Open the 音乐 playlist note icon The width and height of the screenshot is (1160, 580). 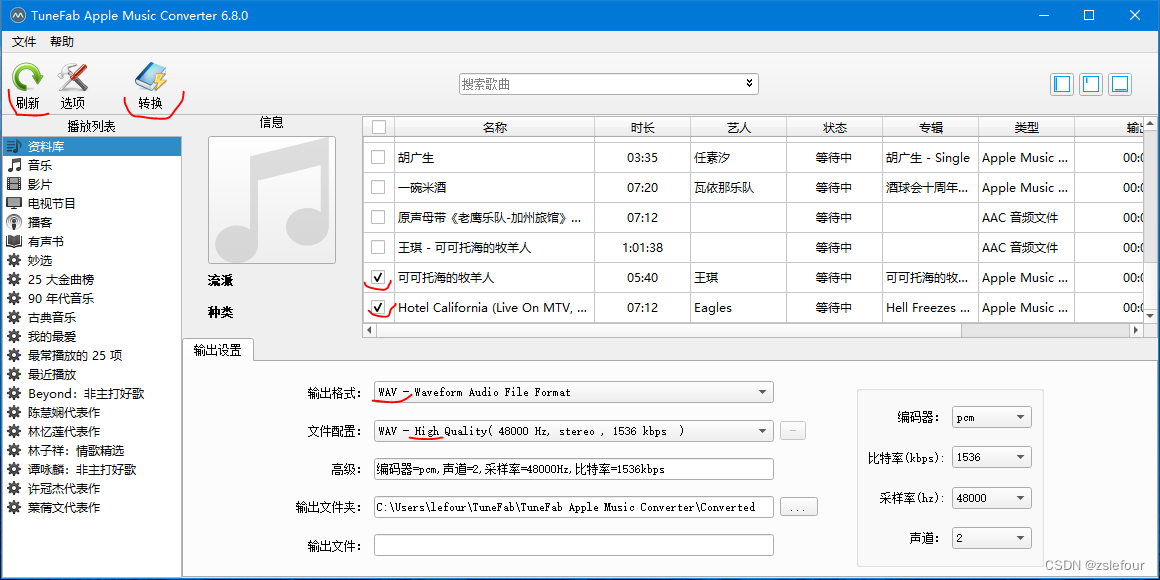[13, 165]
